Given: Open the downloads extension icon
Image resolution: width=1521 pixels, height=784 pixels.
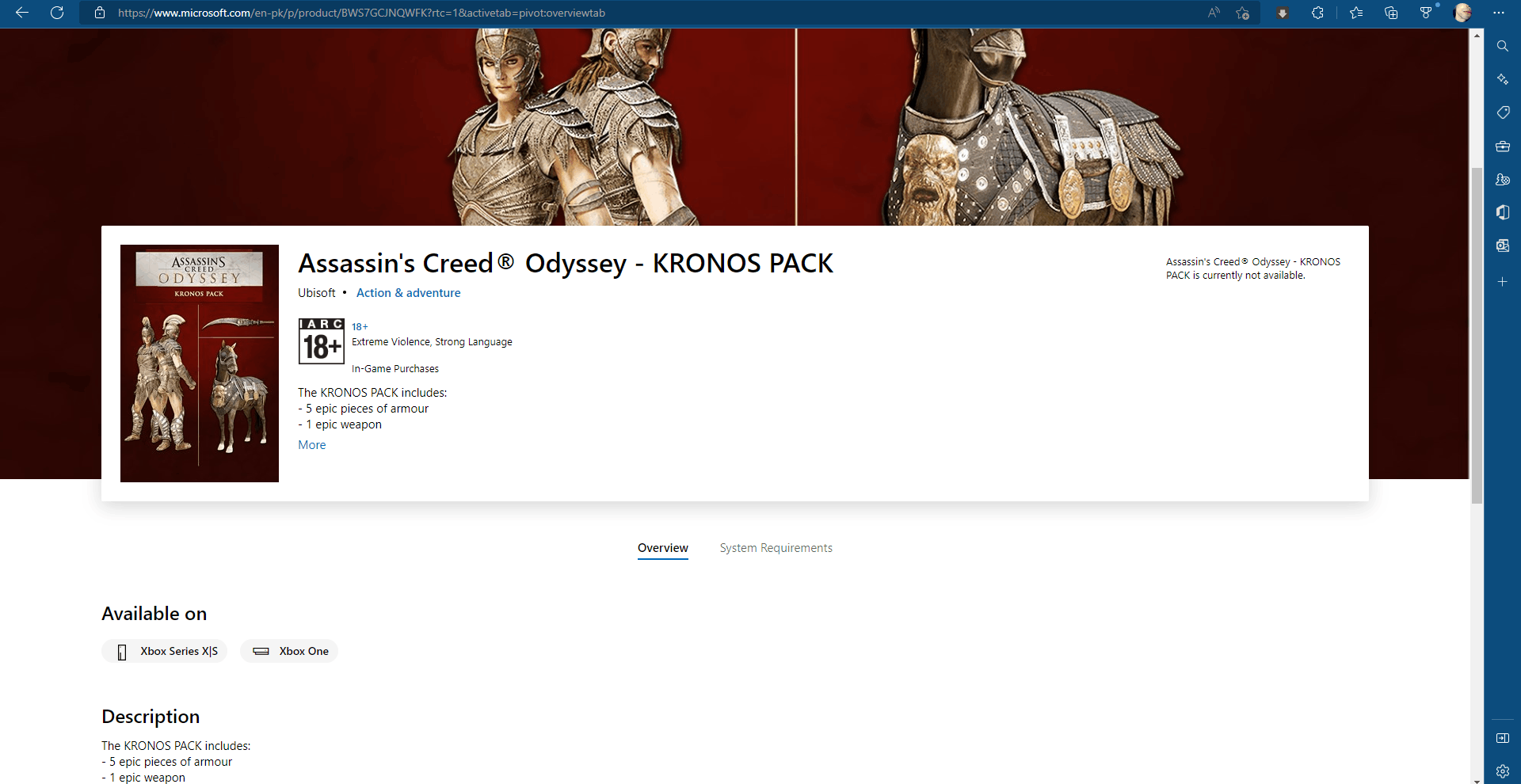Looking at the screenshot, I should (x=1283, y=13).
